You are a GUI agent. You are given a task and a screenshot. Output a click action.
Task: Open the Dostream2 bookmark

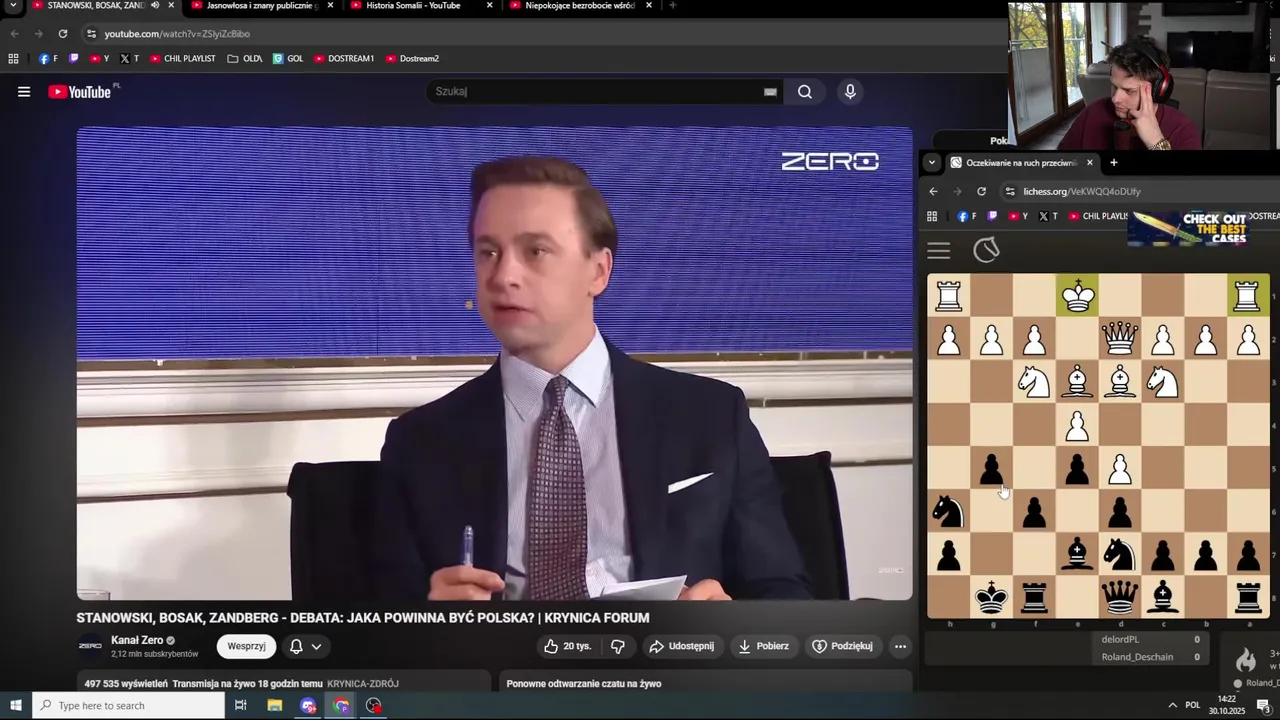[x=412, y=59]
